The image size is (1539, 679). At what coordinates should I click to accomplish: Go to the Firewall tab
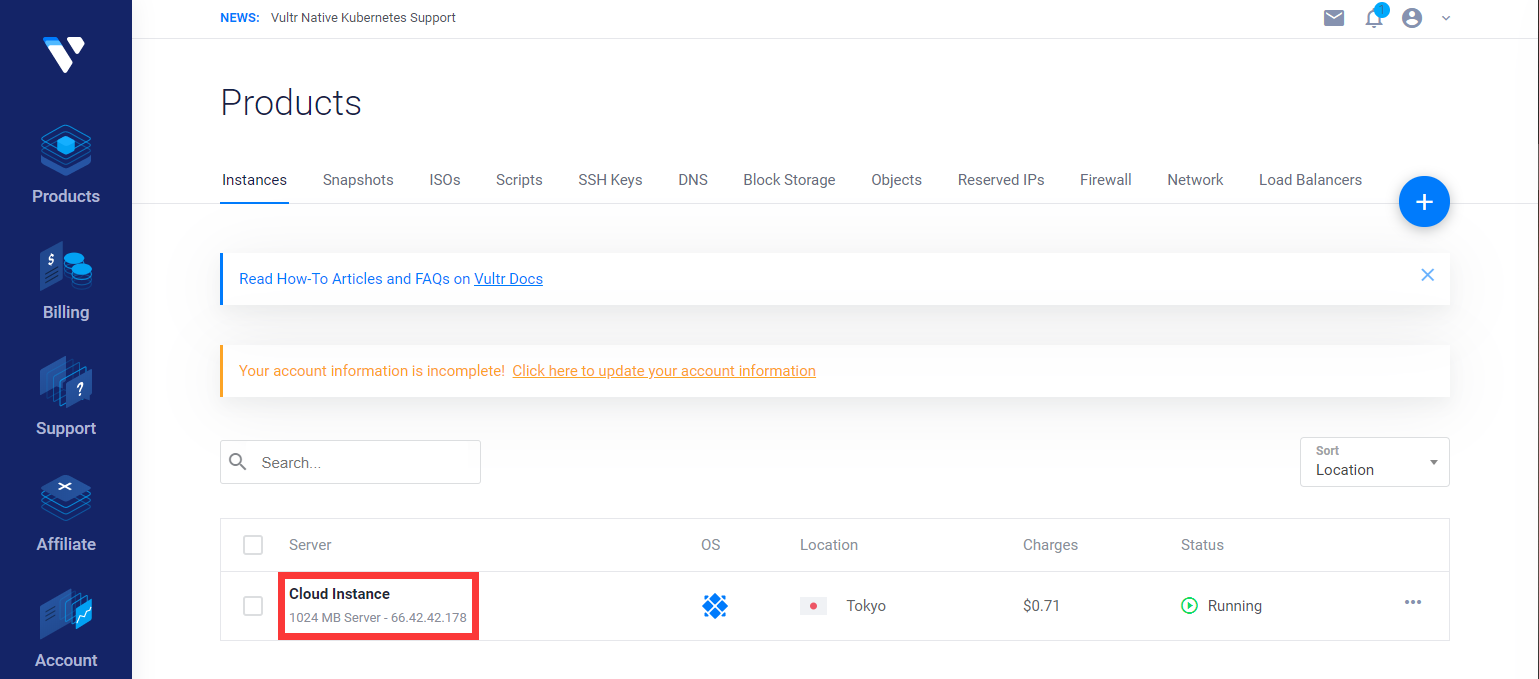pos(1106,180)
